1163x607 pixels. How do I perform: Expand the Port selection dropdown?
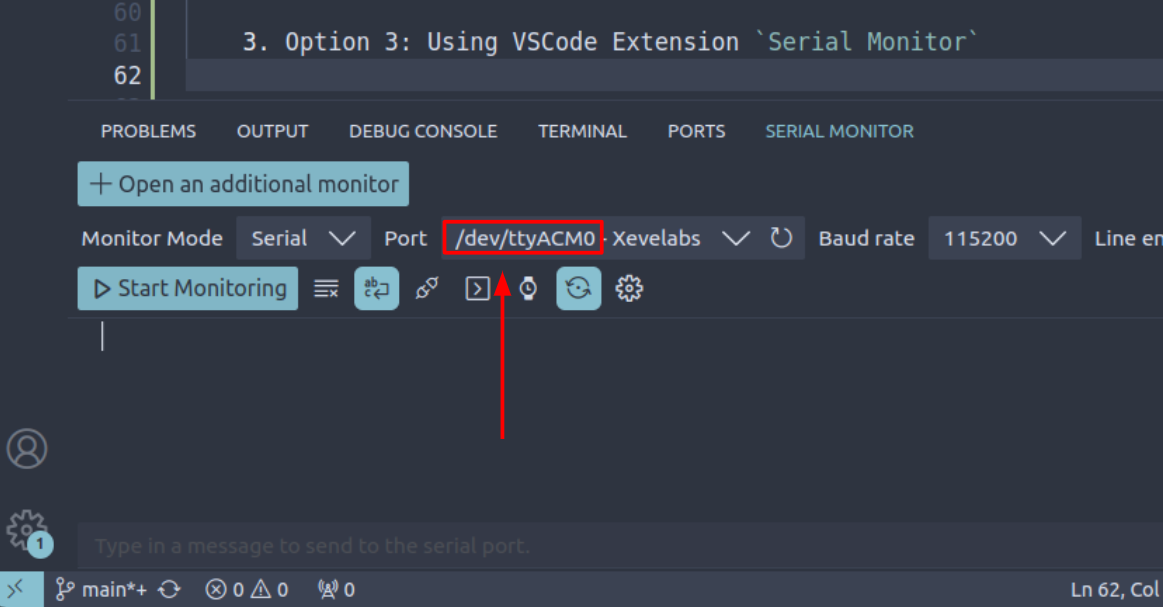click(x=736, y=238)
